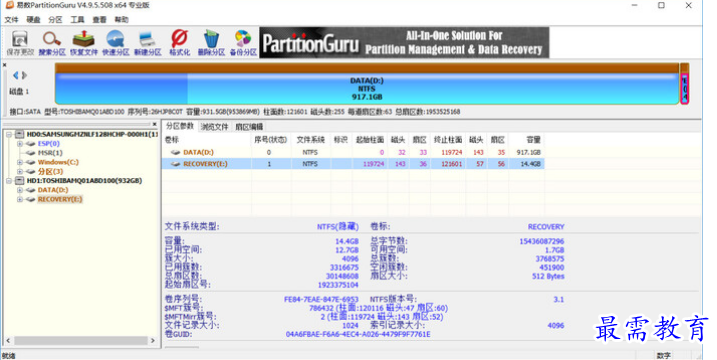Screen dimensions: 717x360
Task: Click the drive icon beside Windows(C:)
Action: click(x=31, y=162)
